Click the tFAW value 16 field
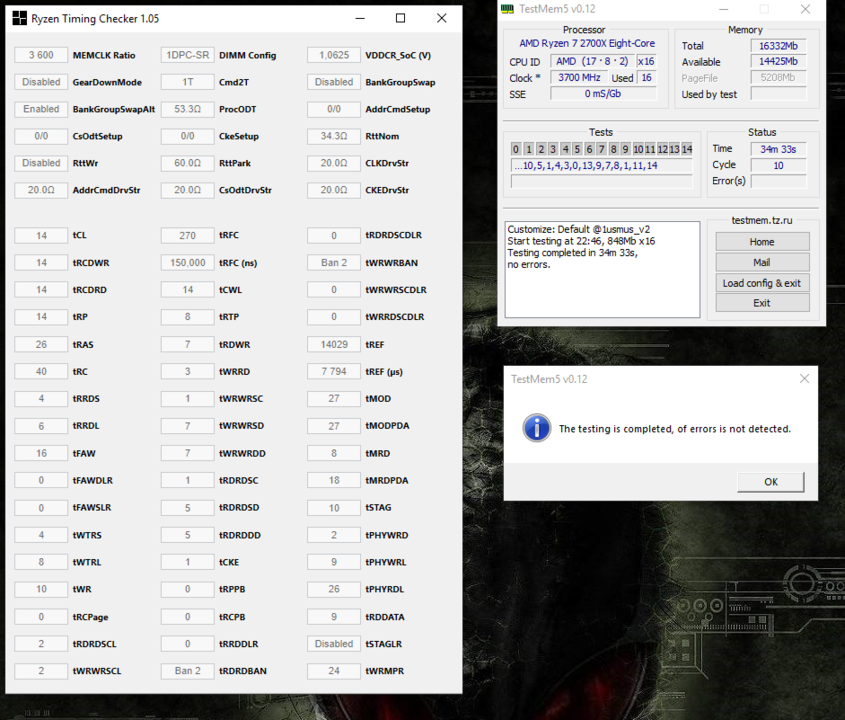Viewport: 845px width, 720px height. (41, 453)
